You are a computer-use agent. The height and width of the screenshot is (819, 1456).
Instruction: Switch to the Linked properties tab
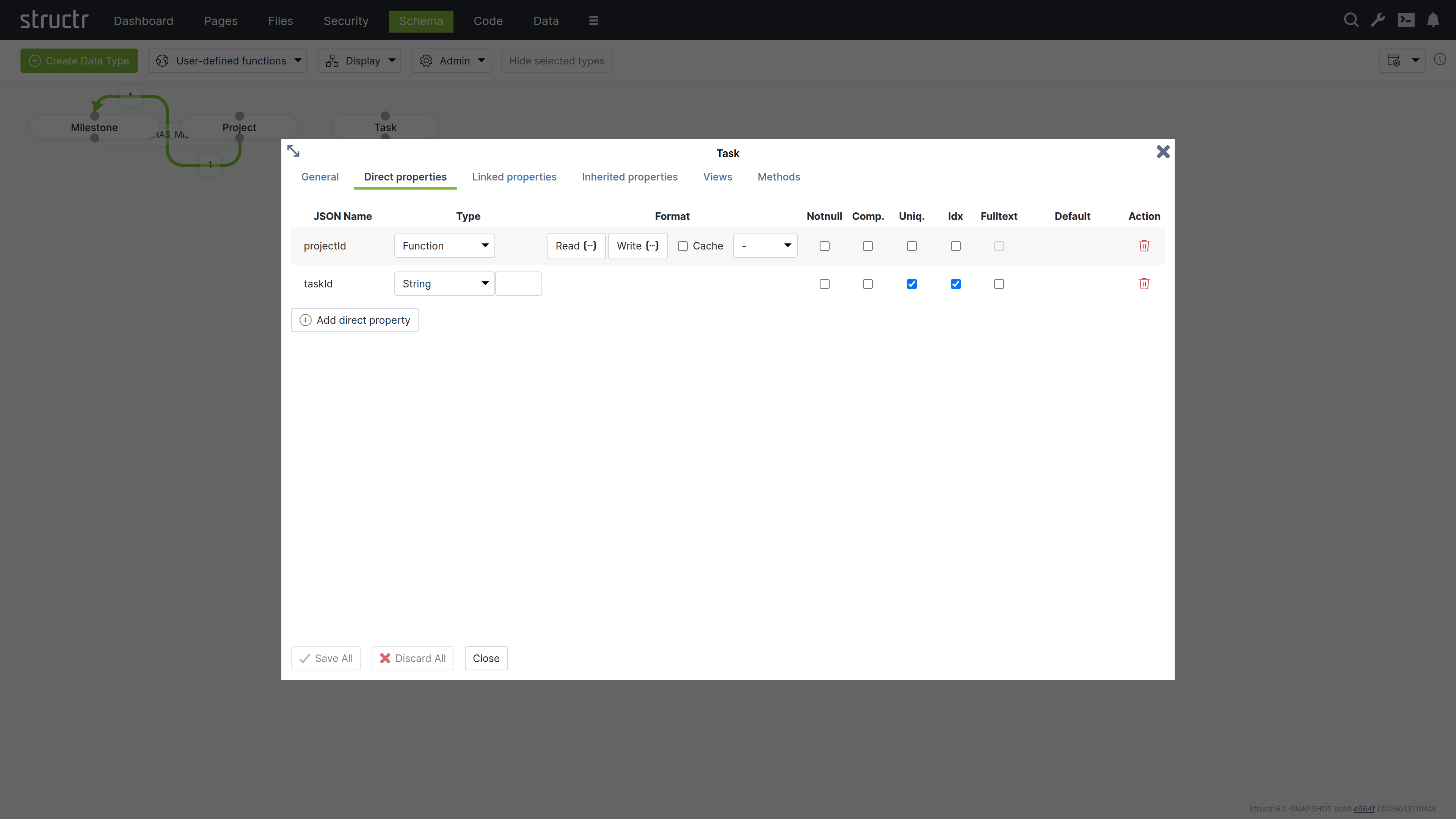pyautogui.click(x=515, y=176)
